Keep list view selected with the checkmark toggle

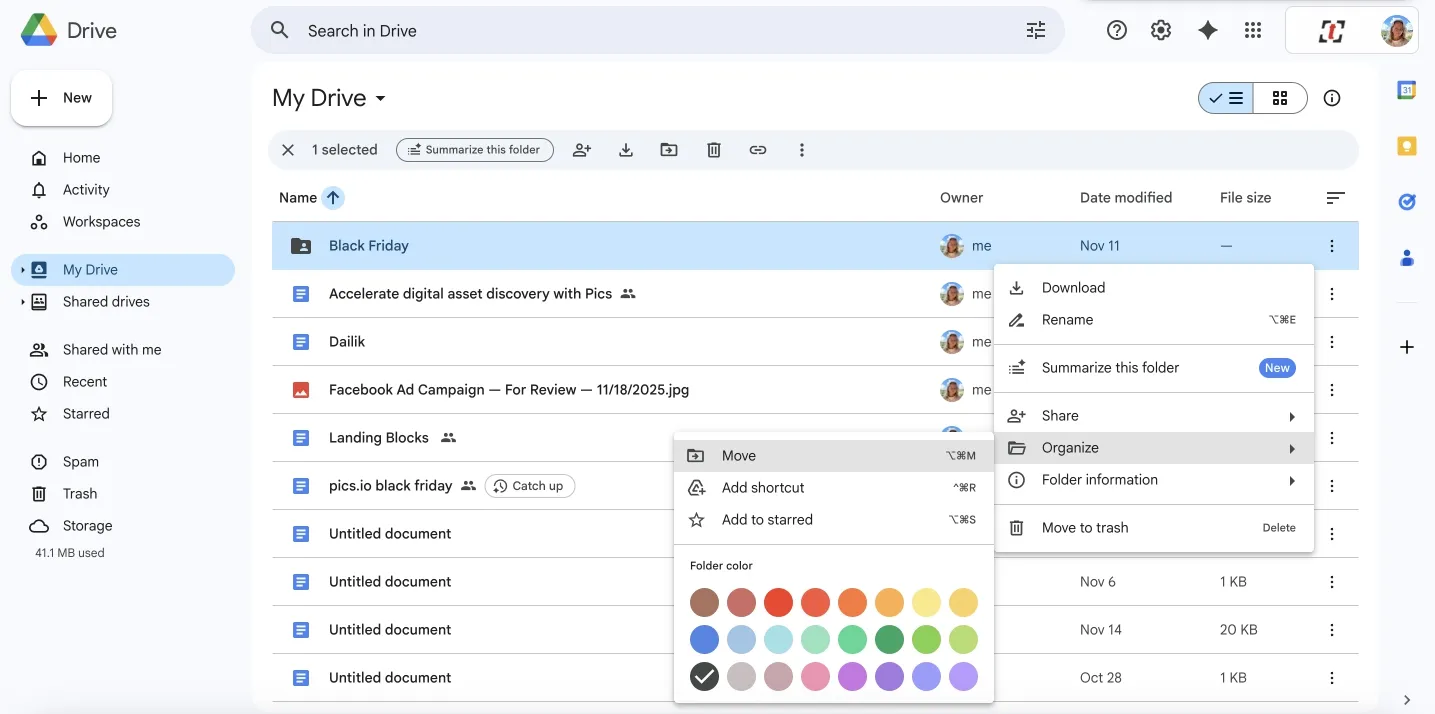[x=1225, y=97]
